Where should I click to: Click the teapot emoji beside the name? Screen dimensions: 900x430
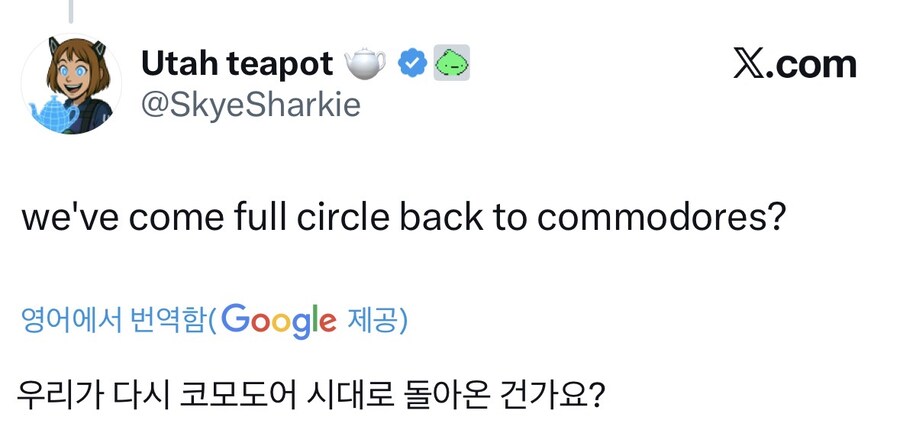click(x=365, y=64)
